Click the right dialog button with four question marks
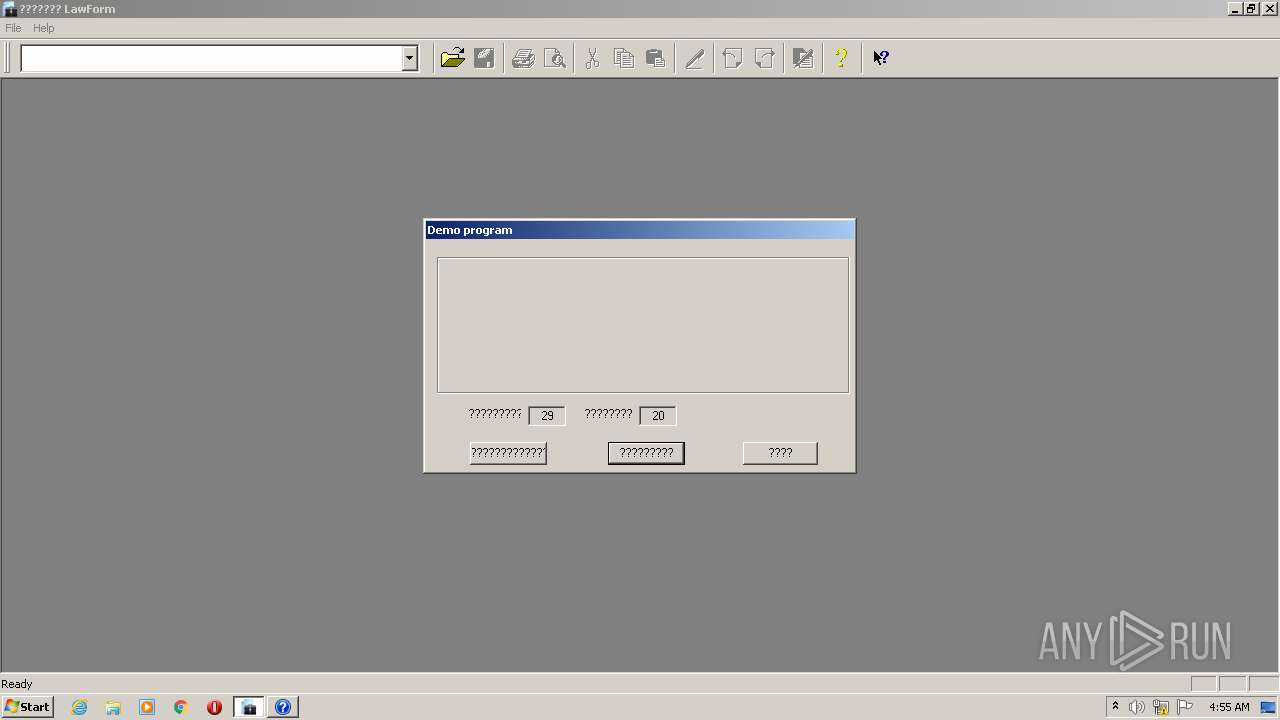1280x720 pixels. pyautogui.click(x=780, y=453)
